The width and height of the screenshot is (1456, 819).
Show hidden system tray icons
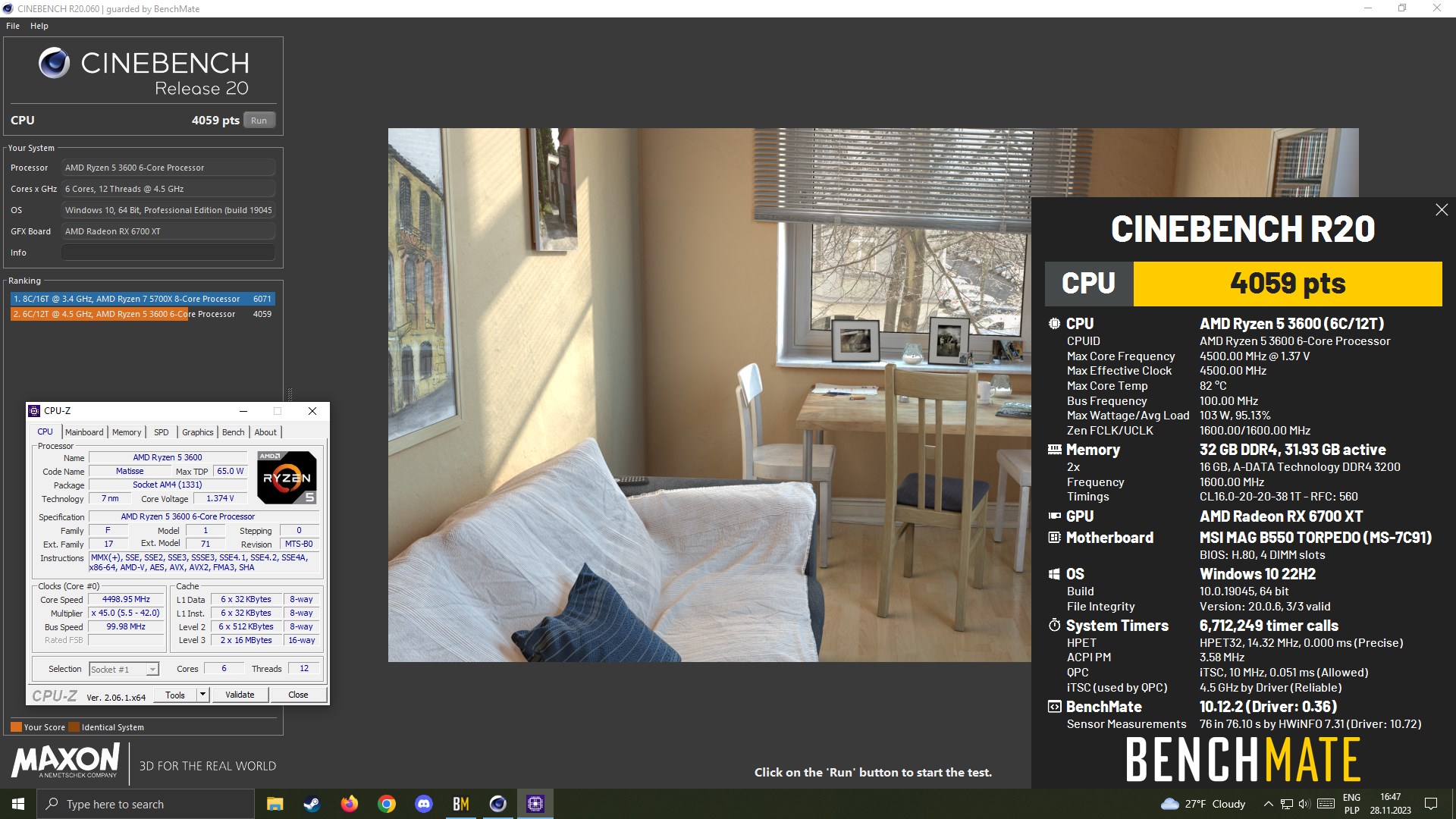1268,804
